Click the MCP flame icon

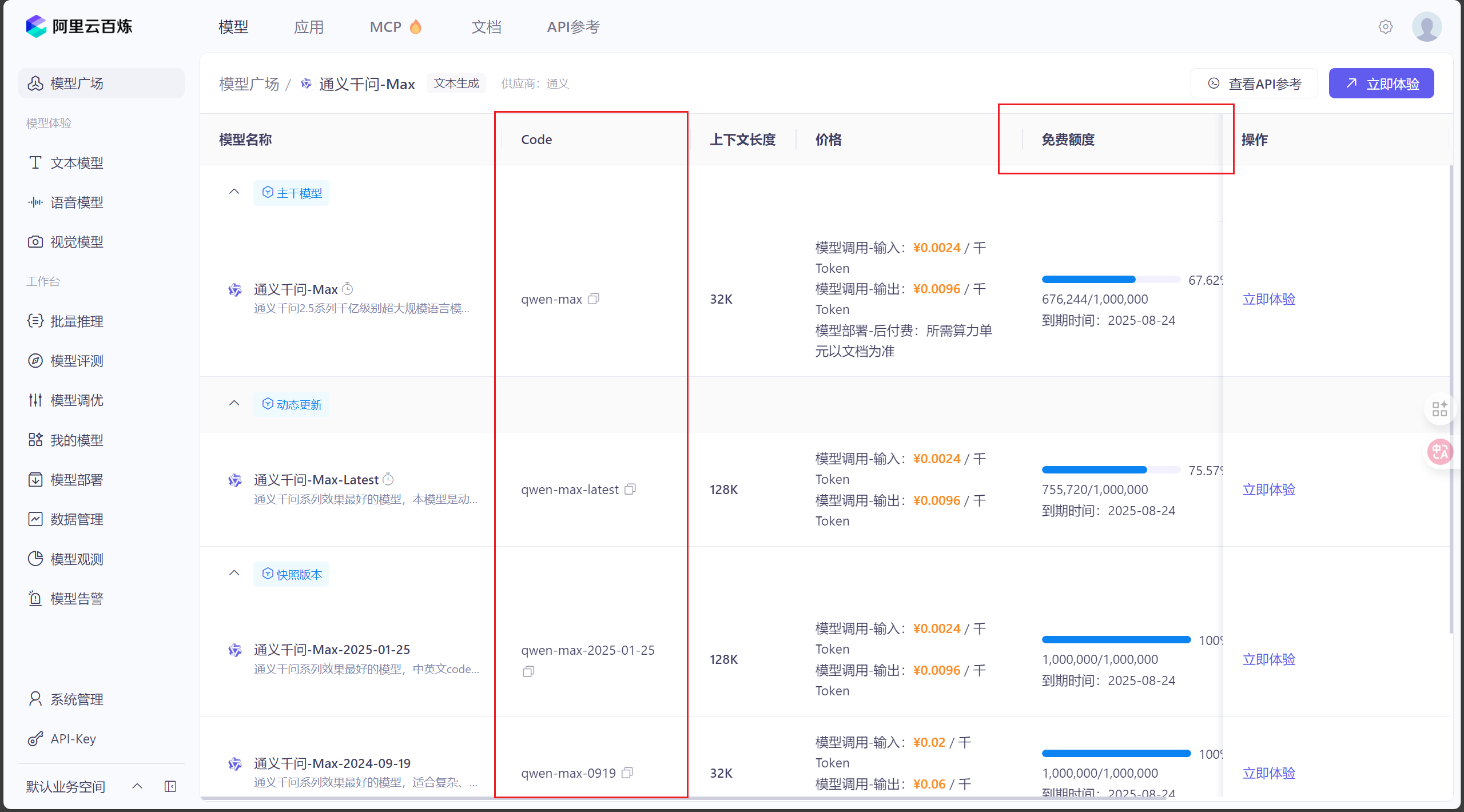click(x=416, y=26)
